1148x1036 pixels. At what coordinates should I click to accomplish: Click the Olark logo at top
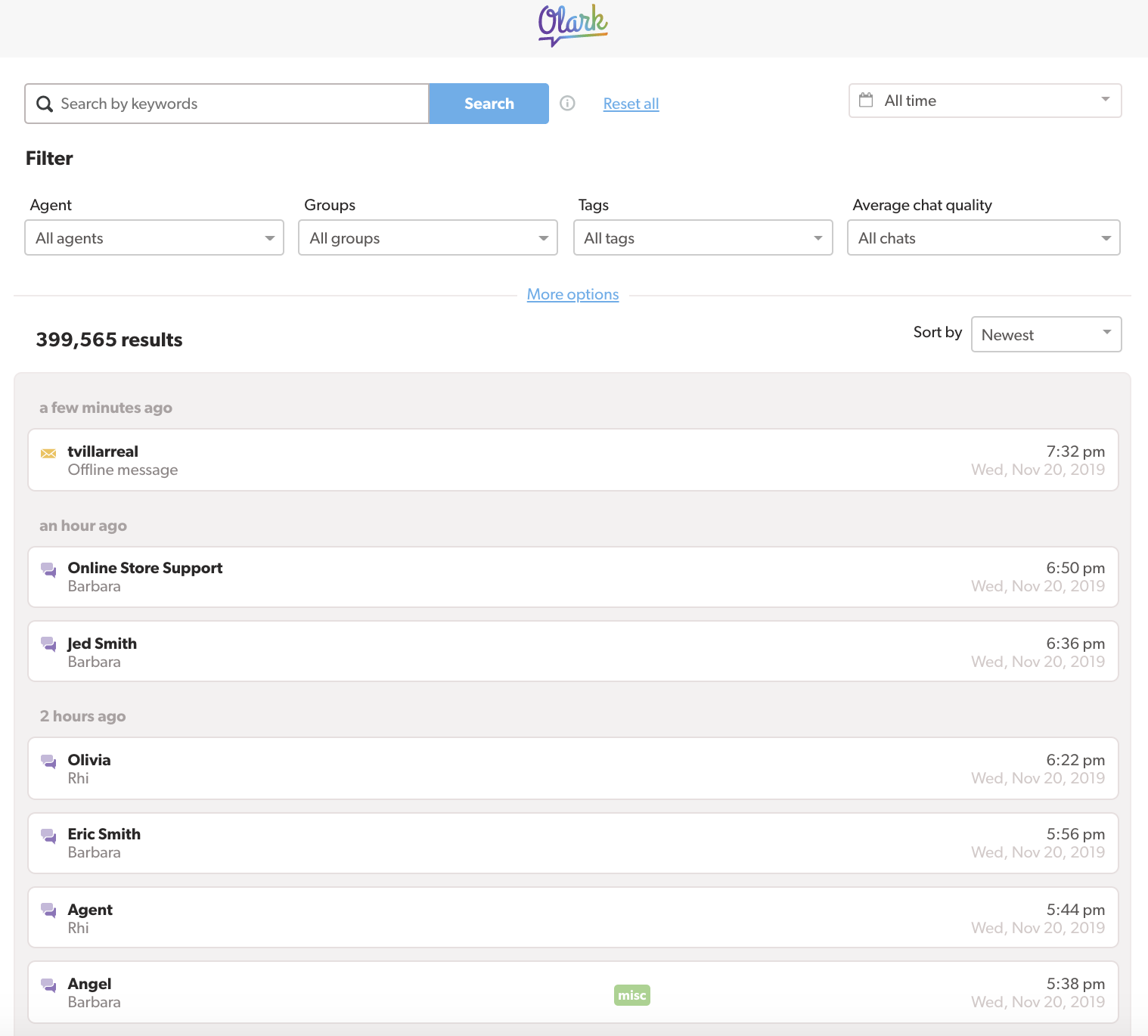573,25
